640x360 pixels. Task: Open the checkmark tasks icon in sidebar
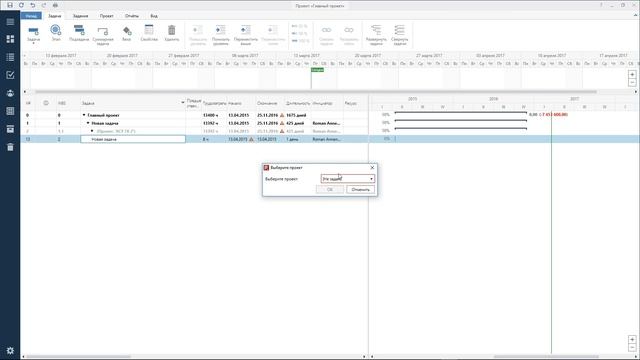click(10, 75)
